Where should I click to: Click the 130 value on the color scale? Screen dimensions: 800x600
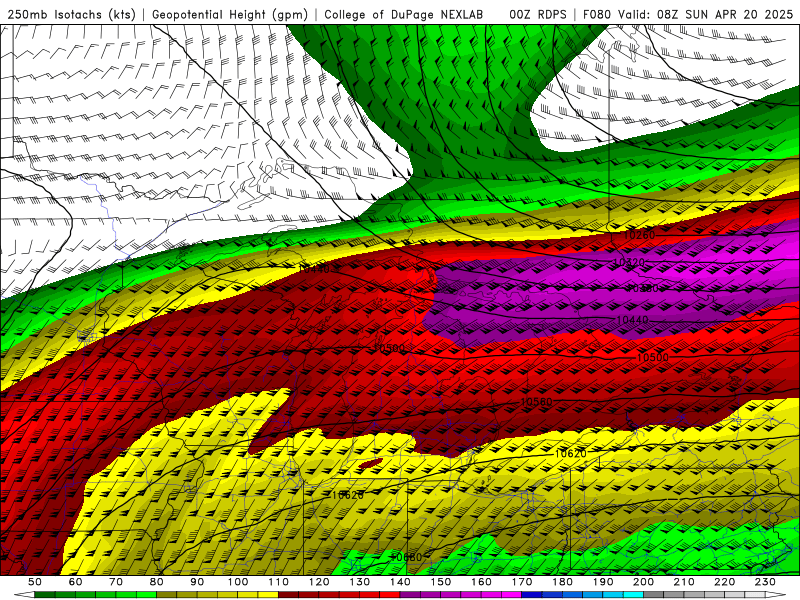point(360,582)
